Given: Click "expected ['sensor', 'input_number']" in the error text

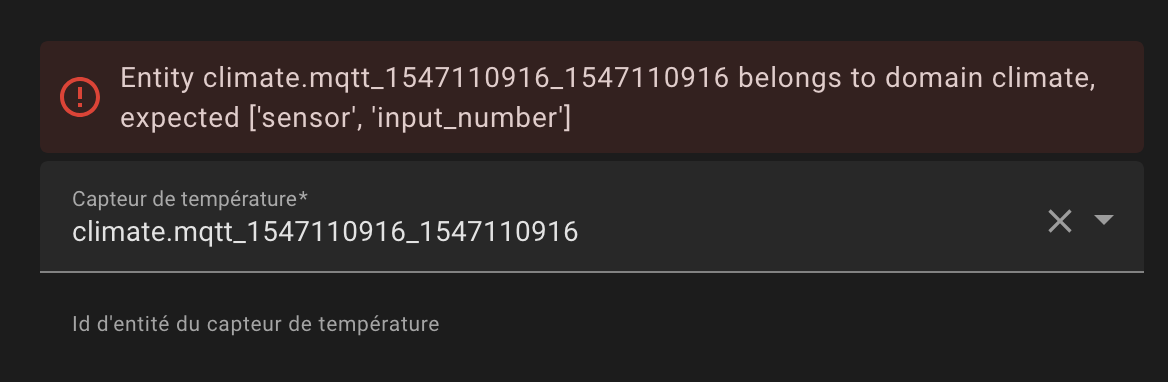Looking at the screenshot, I should [x=346, y=118].
